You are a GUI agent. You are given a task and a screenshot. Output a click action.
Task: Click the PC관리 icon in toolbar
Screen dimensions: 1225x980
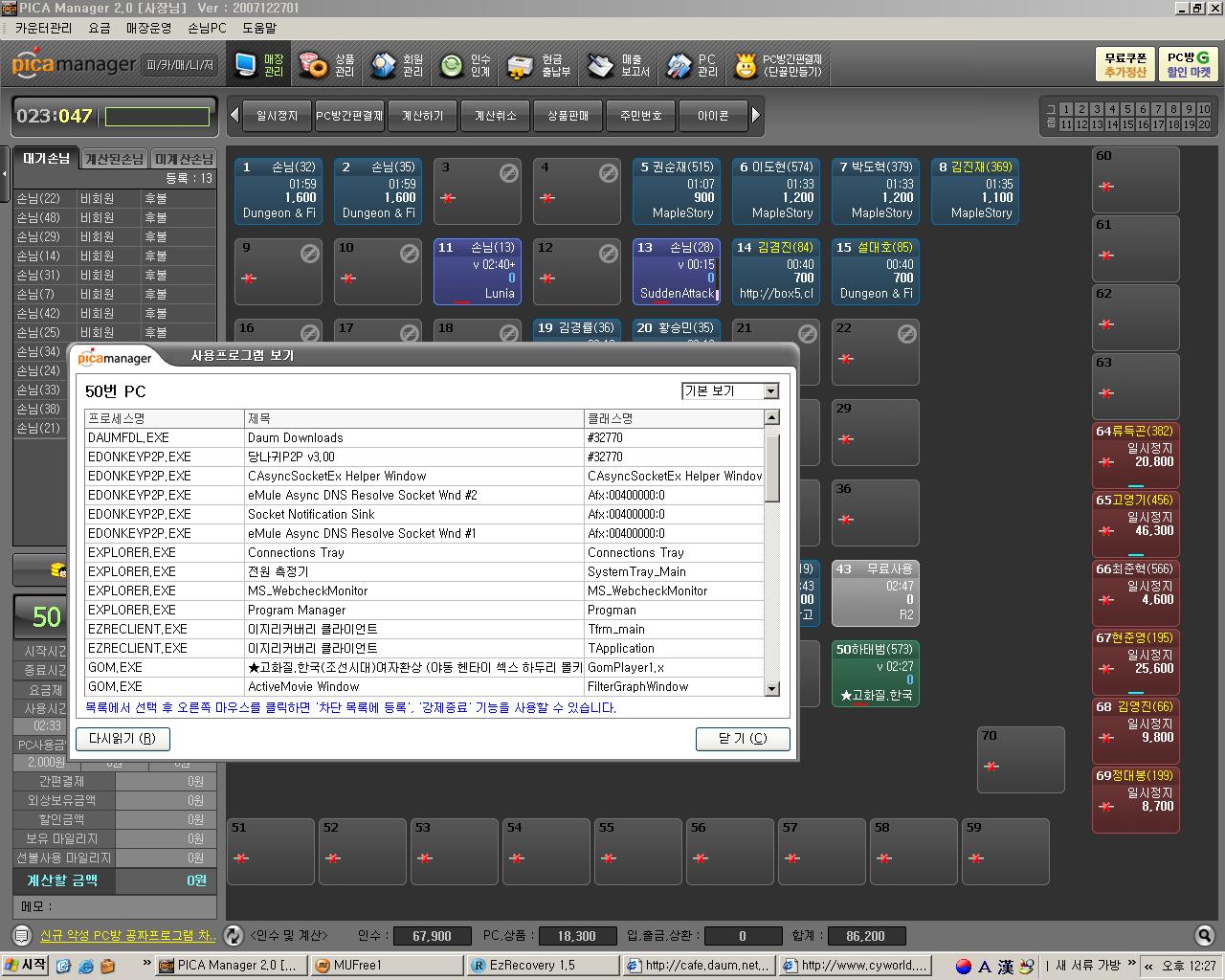click(692, 65)
